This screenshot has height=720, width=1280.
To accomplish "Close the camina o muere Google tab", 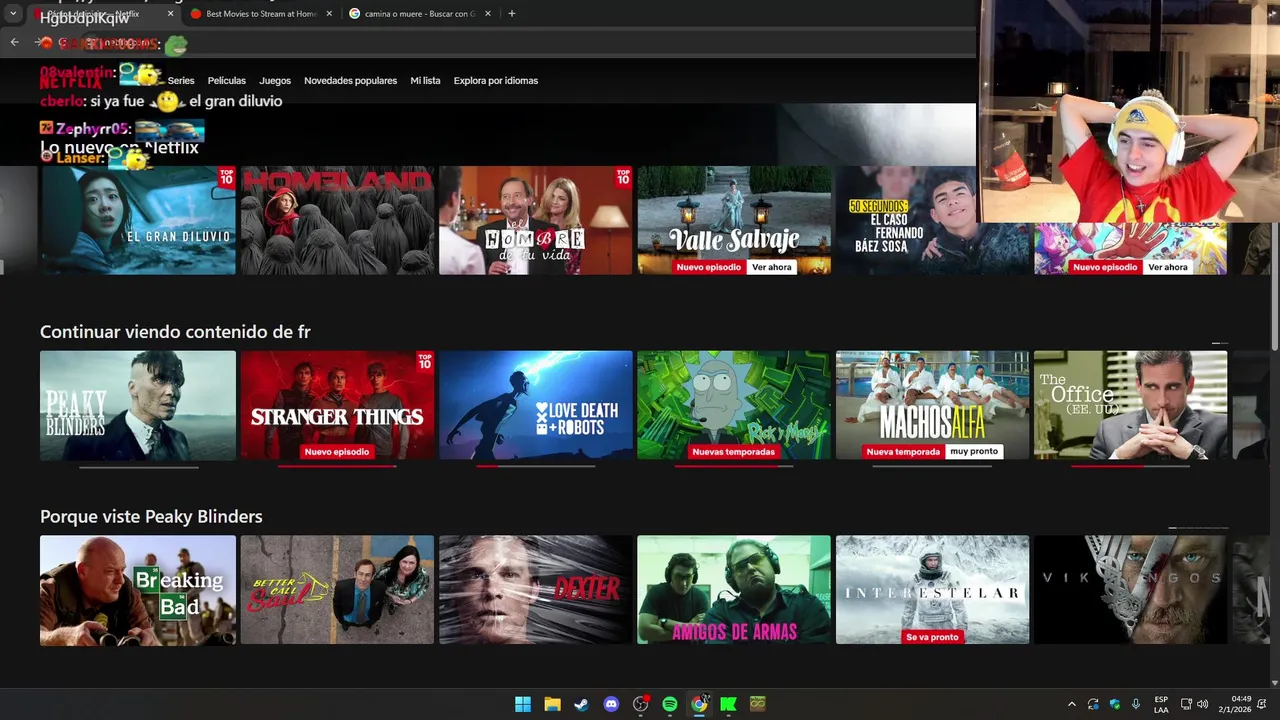I will (486, 14).
